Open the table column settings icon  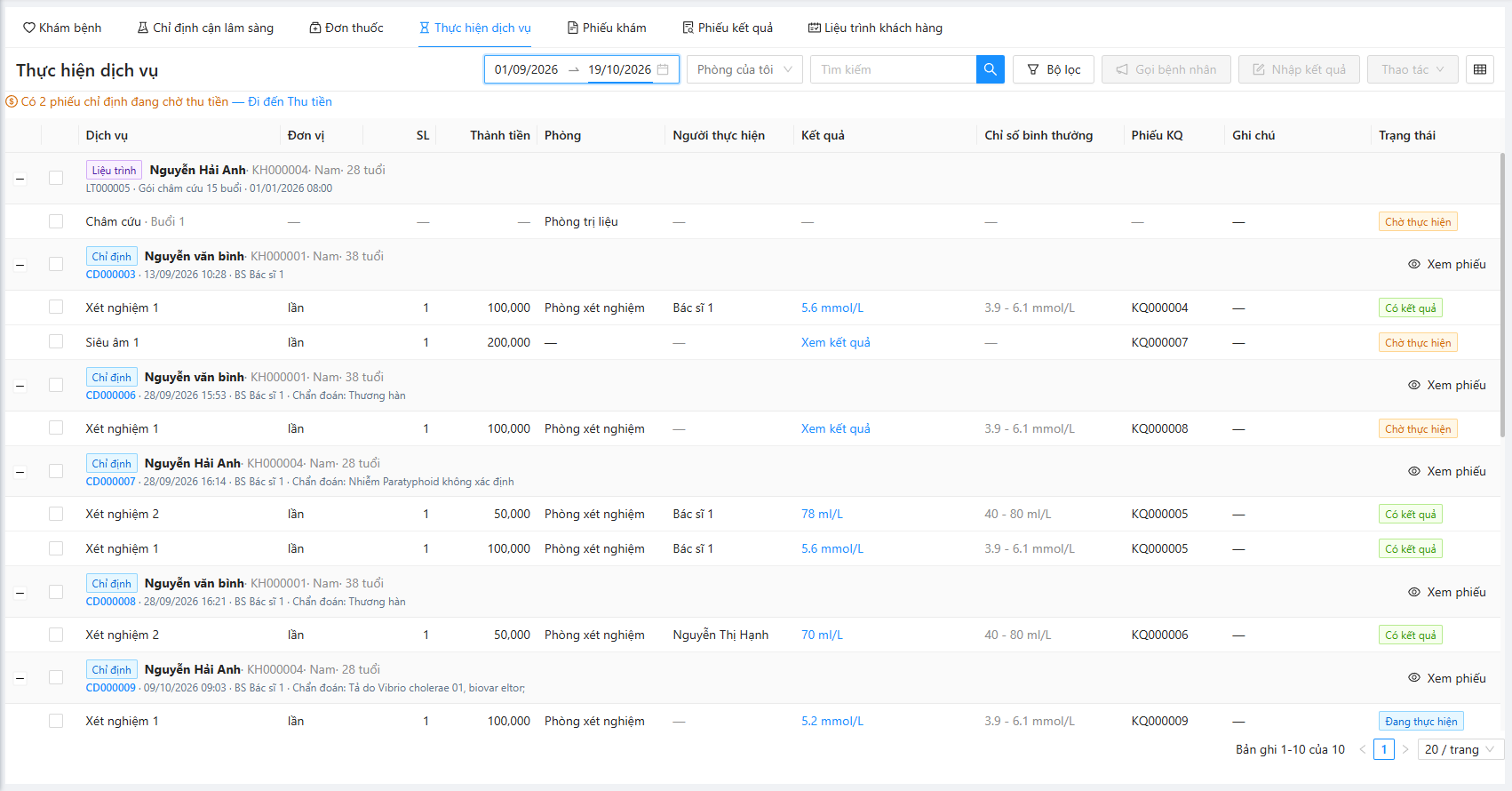coord(1480,69)
